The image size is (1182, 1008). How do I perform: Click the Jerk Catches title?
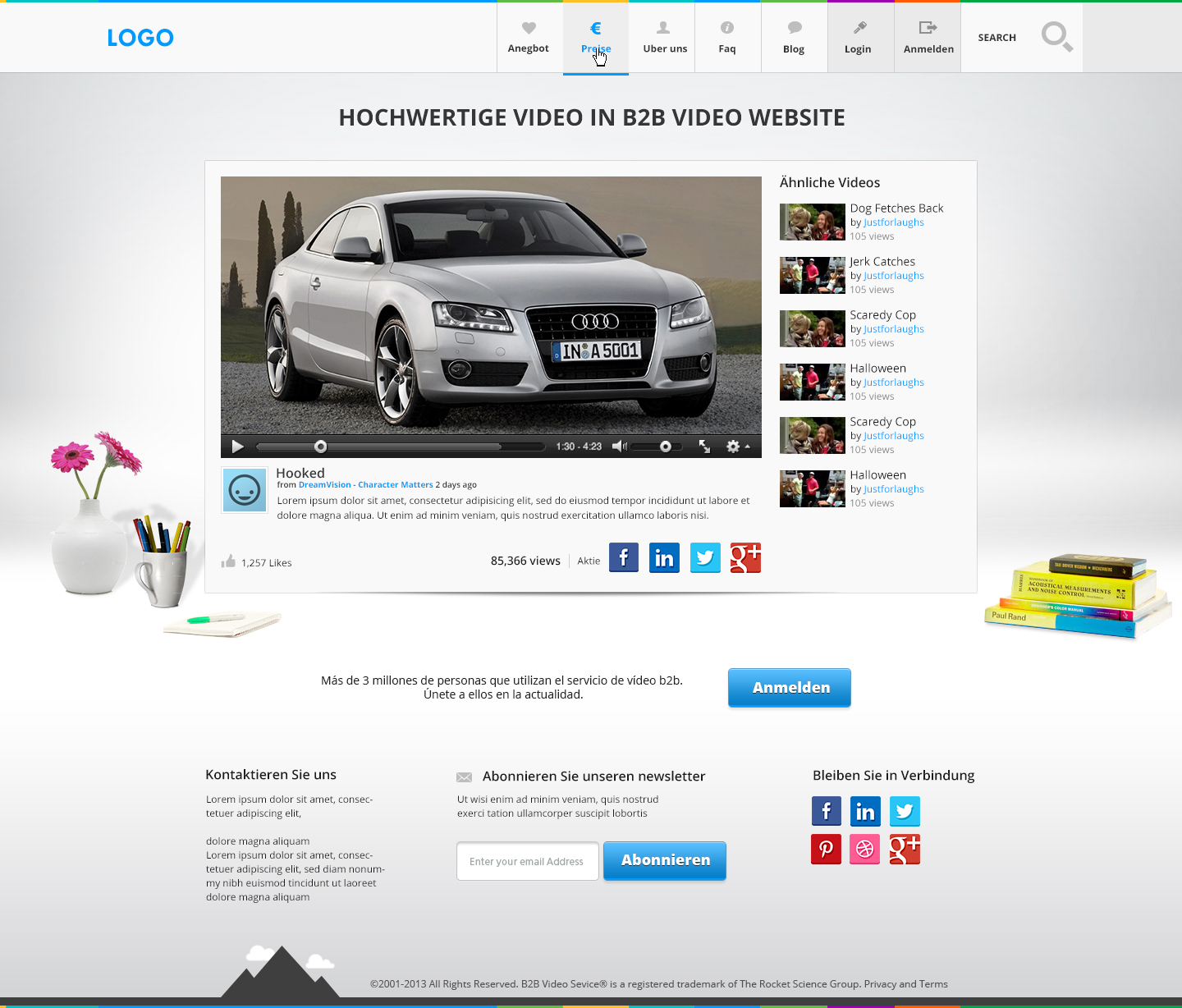(x=882, y=262)
